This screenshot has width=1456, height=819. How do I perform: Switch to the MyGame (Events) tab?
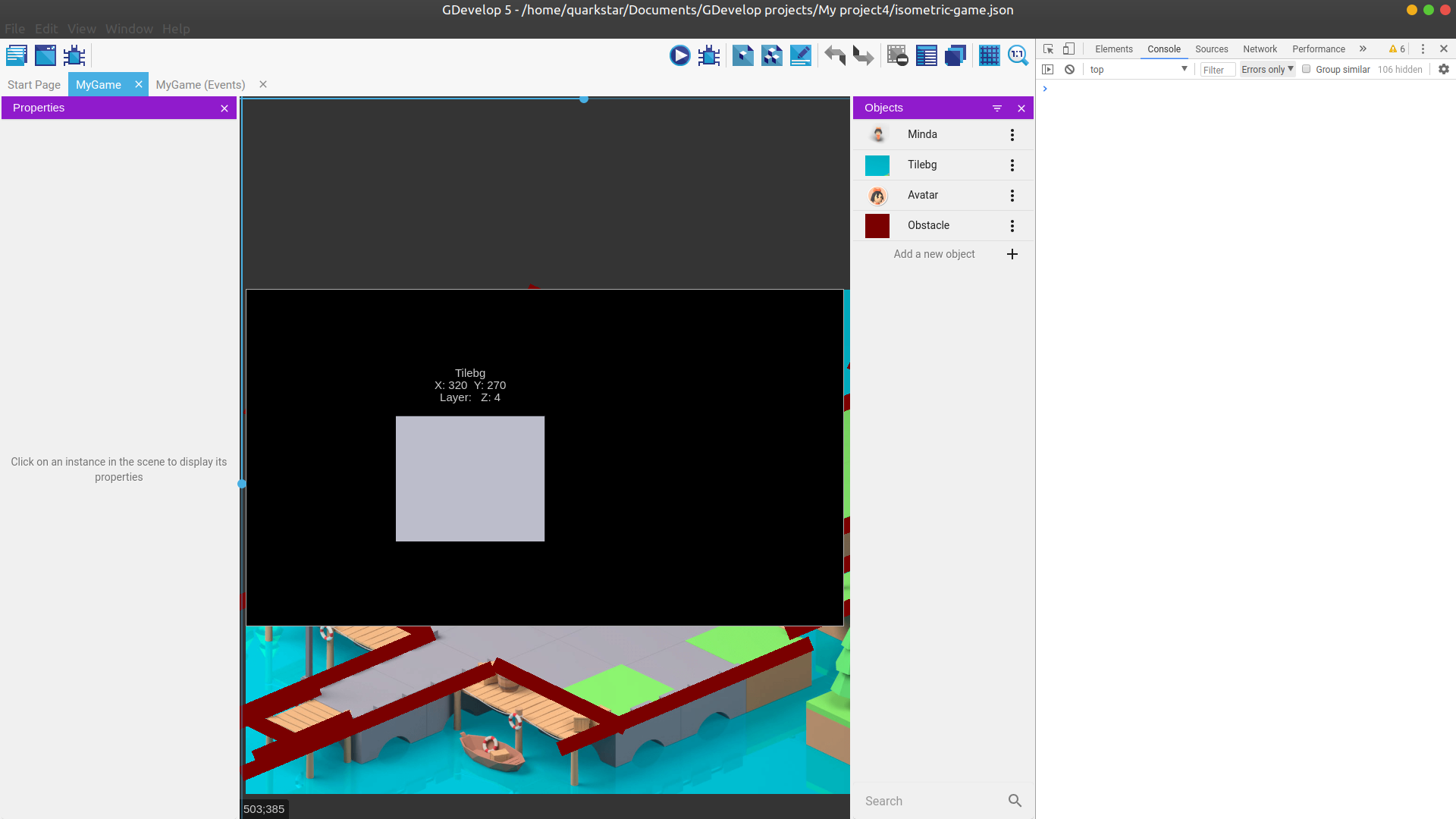[x=200, y=85]
